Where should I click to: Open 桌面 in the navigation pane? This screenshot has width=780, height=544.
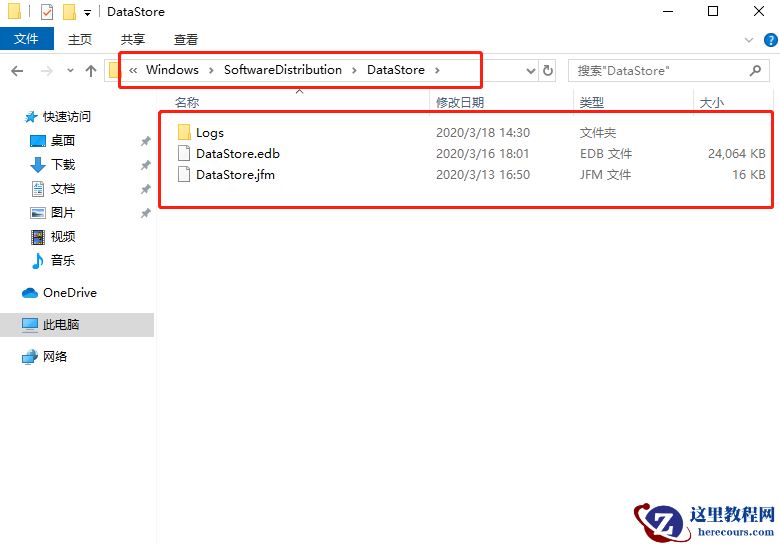click(63, 141)
